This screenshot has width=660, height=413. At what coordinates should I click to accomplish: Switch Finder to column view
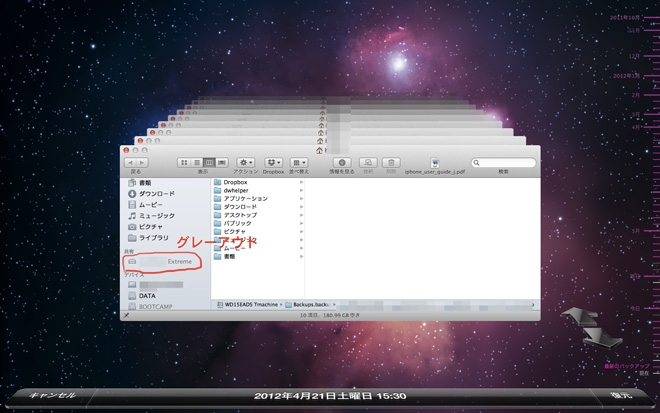pyautogui.click(x=209, y=163)
